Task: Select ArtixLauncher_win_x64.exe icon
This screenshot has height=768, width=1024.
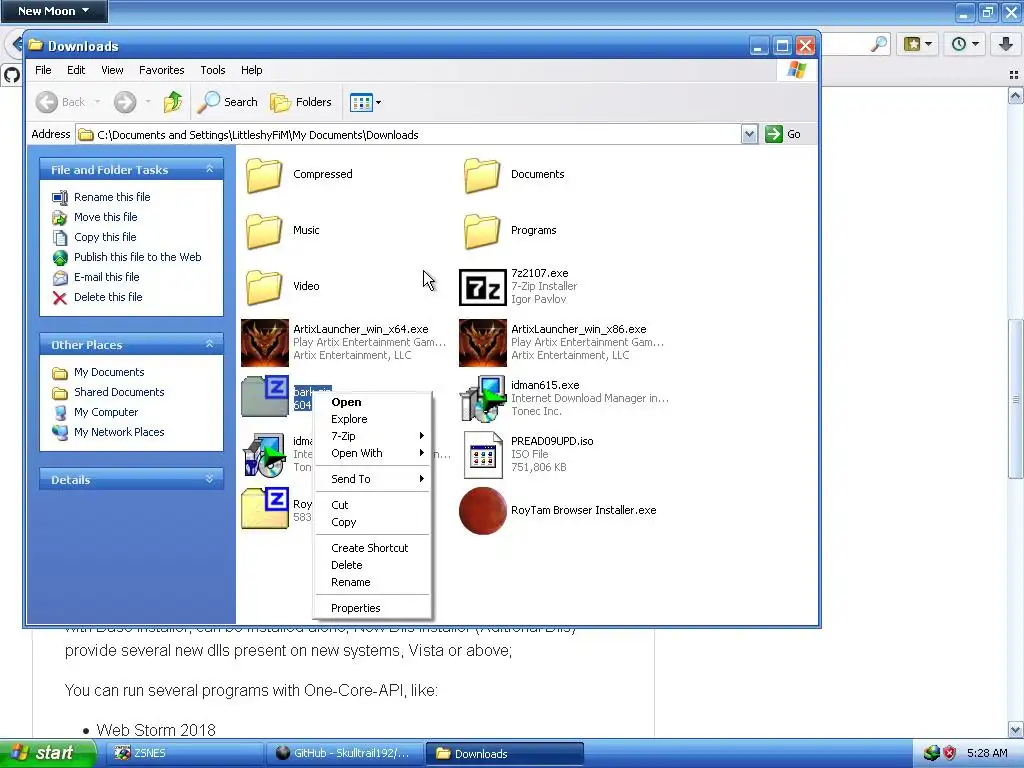Action: [x=264, y=343]
